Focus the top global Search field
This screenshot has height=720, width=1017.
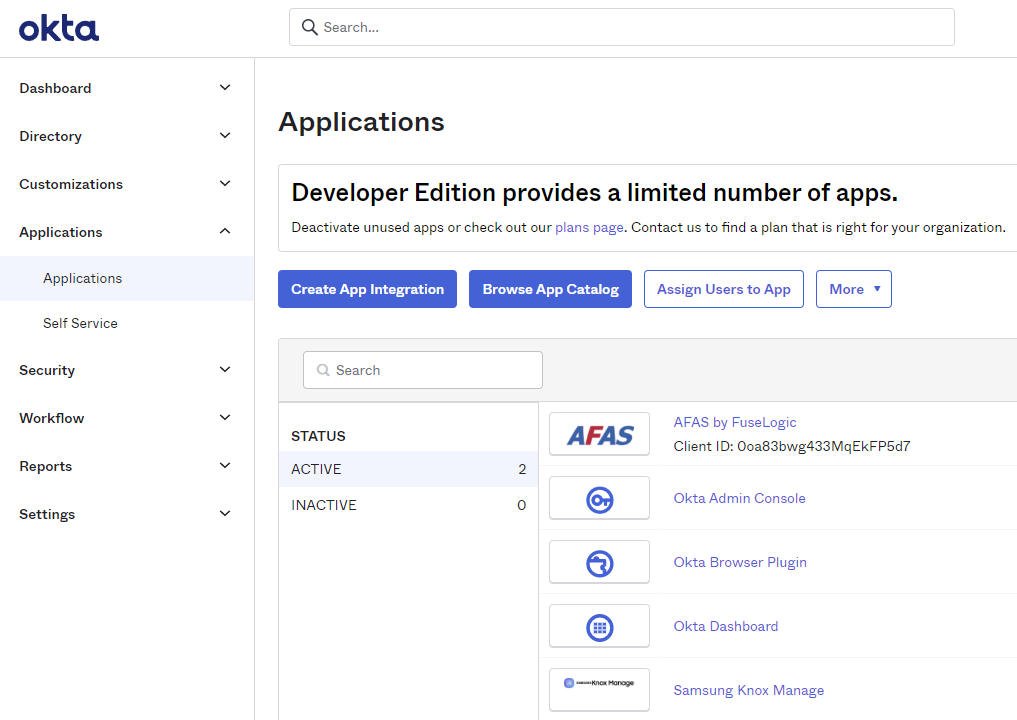pos(621,27)
